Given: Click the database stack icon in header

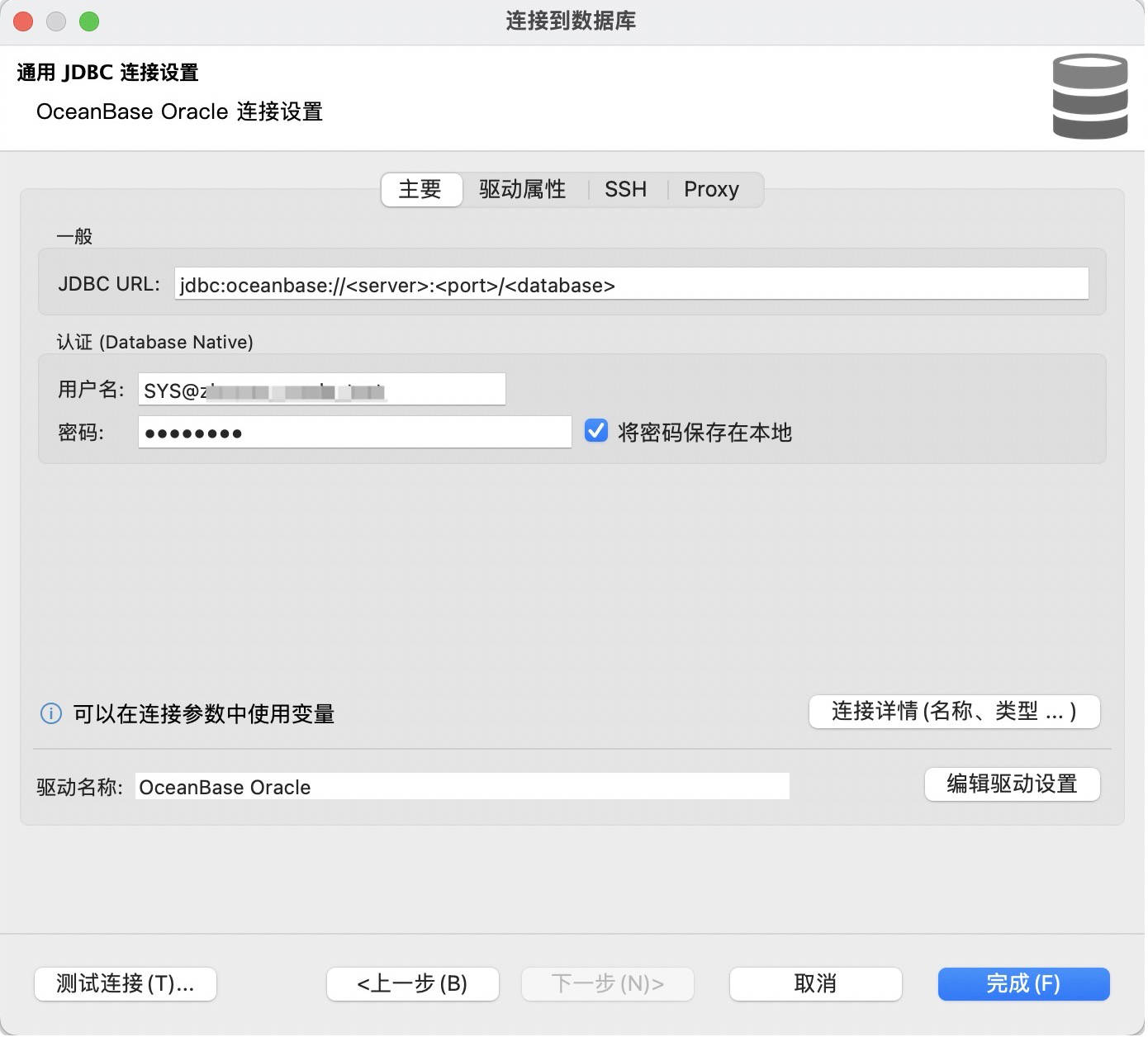Looking at the screenshot, I should pos(1089,97).
